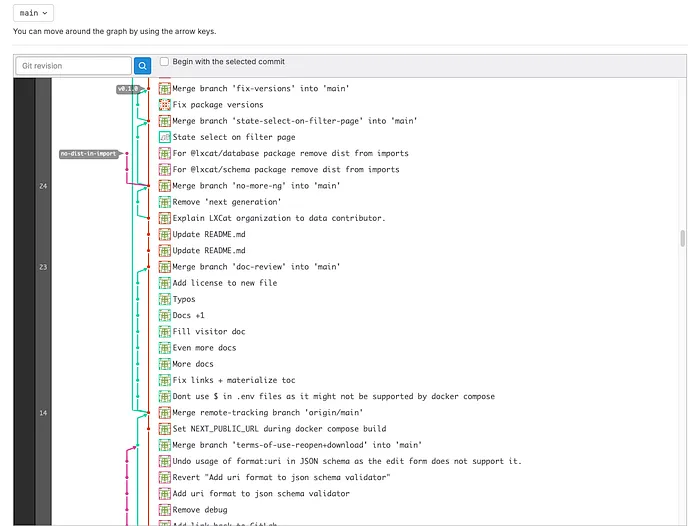Click the no-dist-in-import branch label
Image resolution: width=700 pixels, height=526 pixels.
pos(89,154)
